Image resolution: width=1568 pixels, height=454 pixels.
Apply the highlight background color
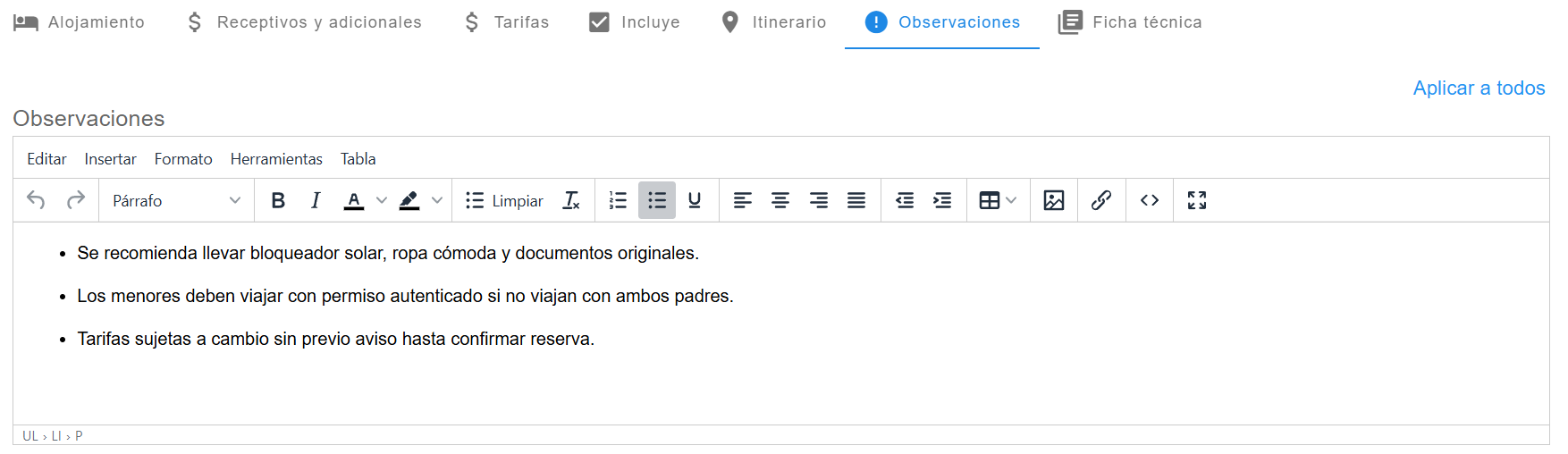409,200
